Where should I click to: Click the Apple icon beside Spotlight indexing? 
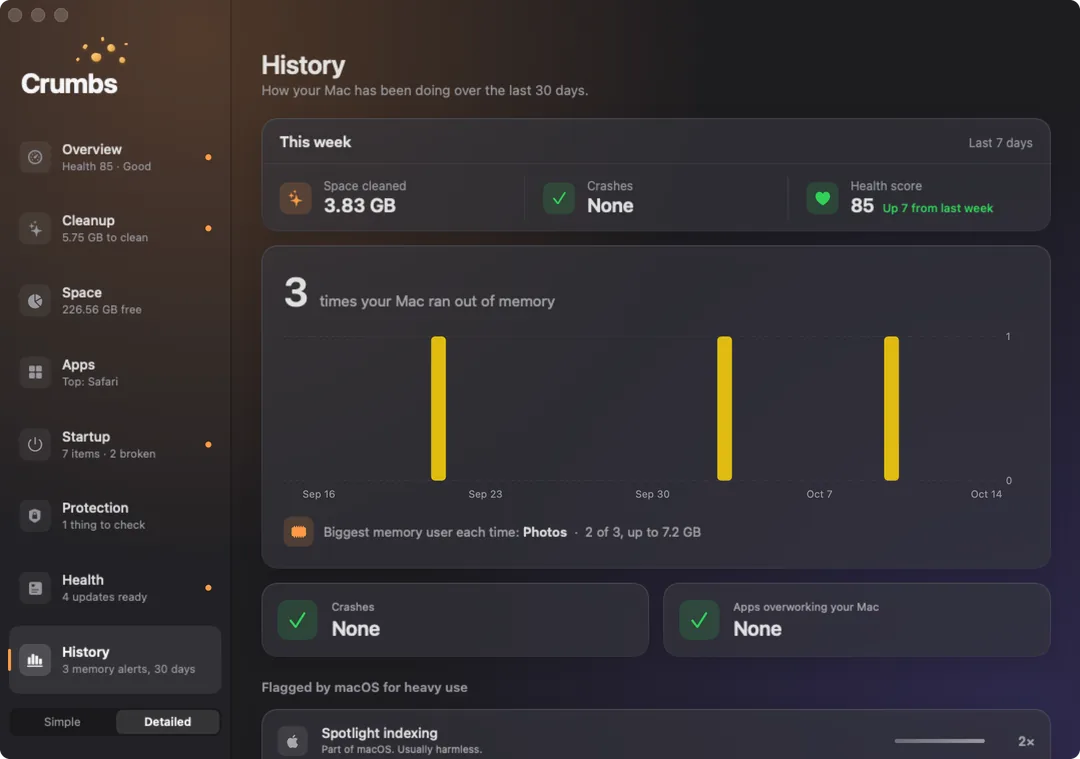pos(293,741)
